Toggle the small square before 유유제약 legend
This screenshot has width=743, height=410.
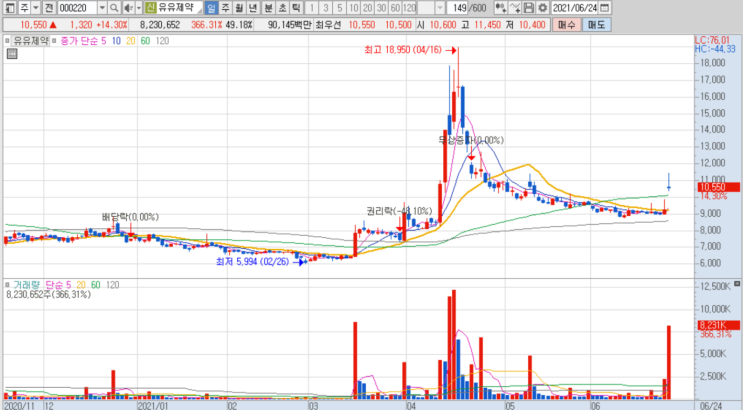point(7,41)
